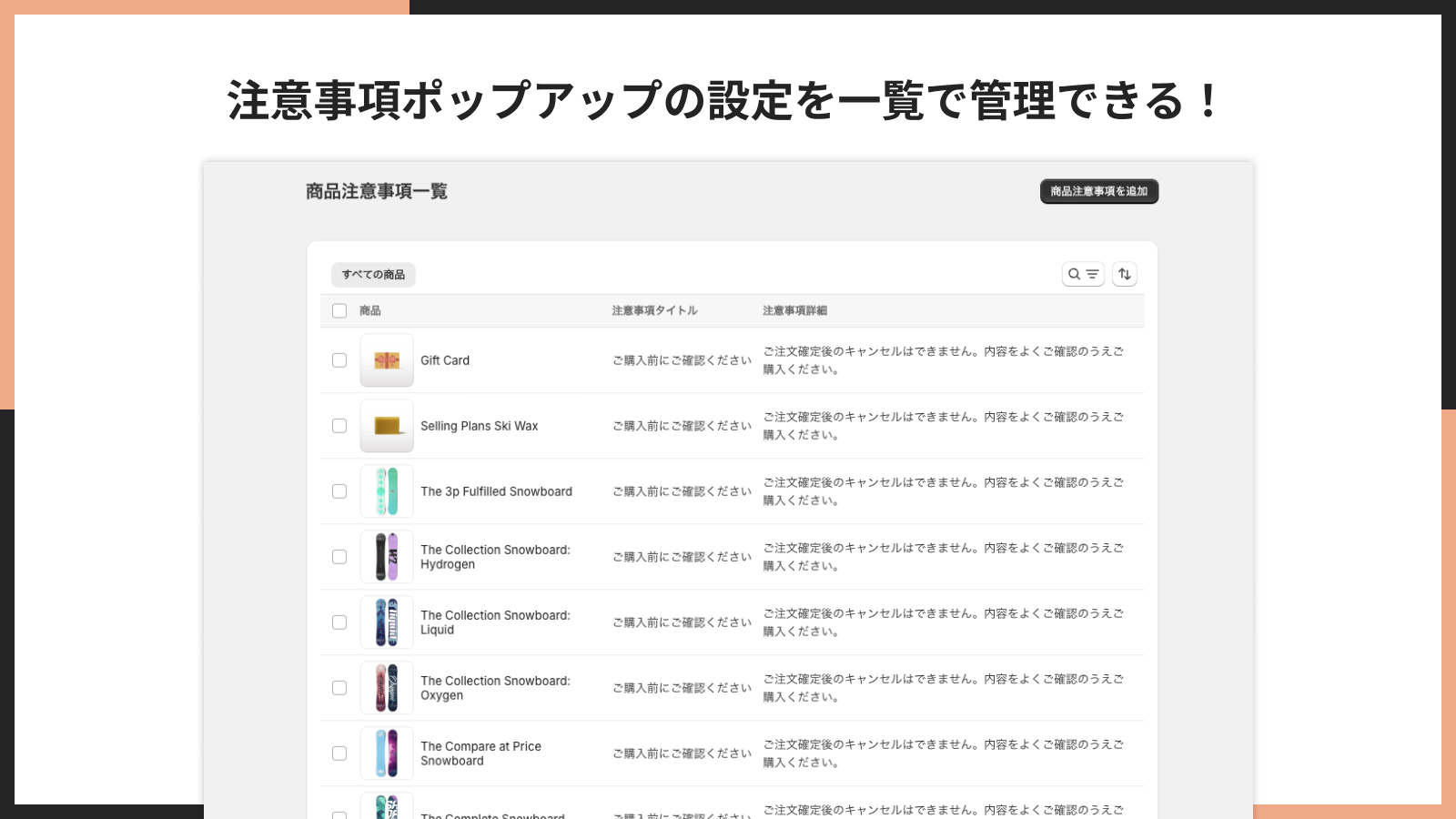Click the Liquid snowboard thumbnail
Image resolution: width=1456 pixels, height=819 pixels.
tap(387, 622)
